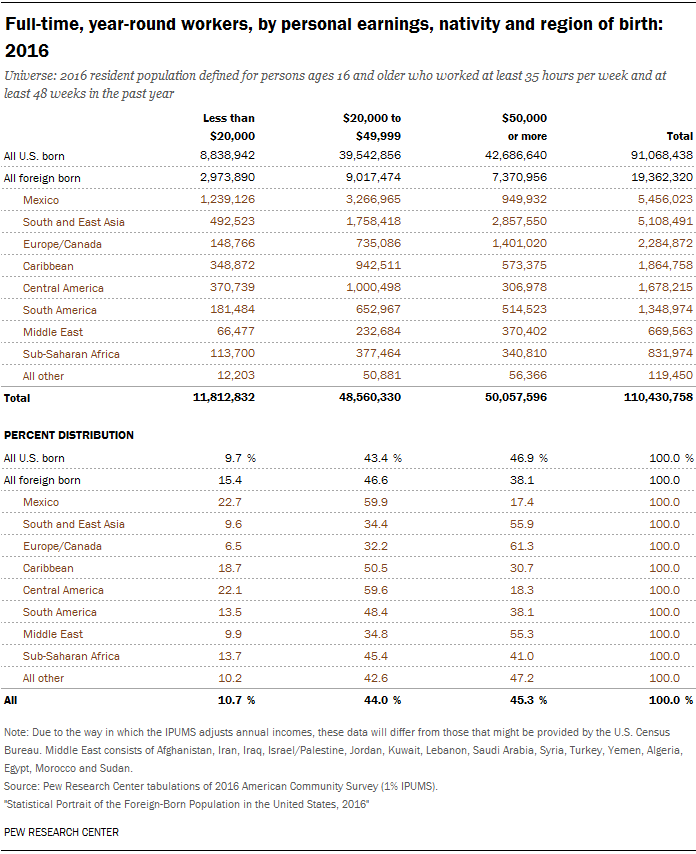Click the Universe description subtitle

(x=335, y=84)
